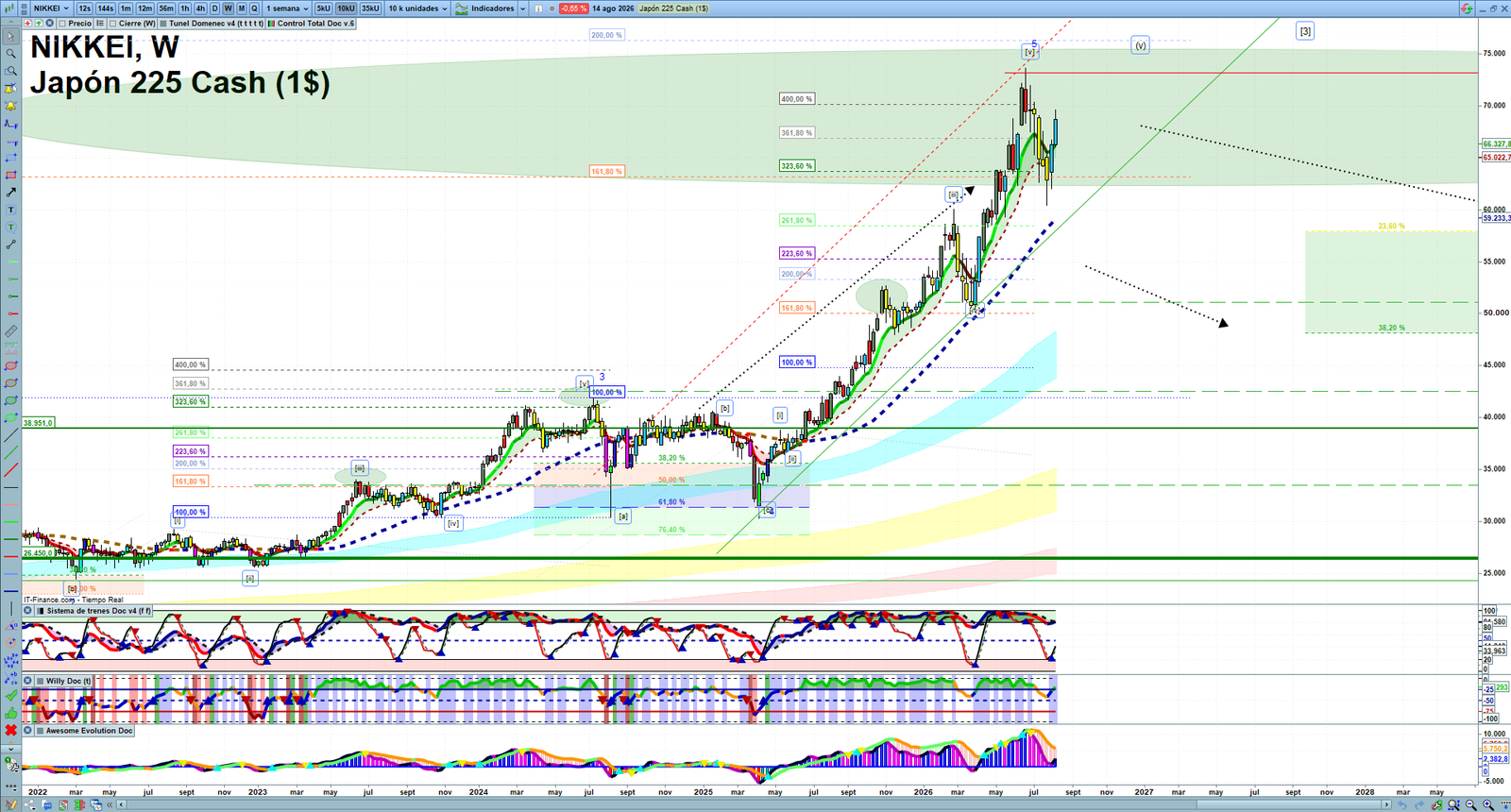Screen dimensions: 1511x812
Task: Select the Q quarterly timeframe button
Action: tap(254, 8)
